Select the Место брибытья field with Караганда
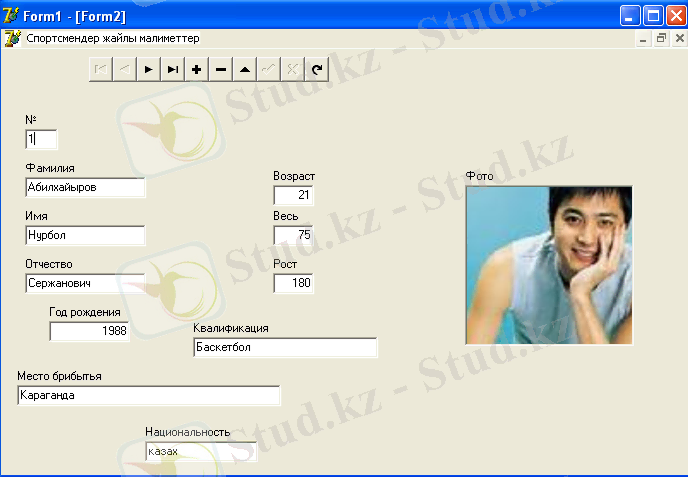This screenshot has height=477, width=688. pyautogui.click(x=148, y=395)
